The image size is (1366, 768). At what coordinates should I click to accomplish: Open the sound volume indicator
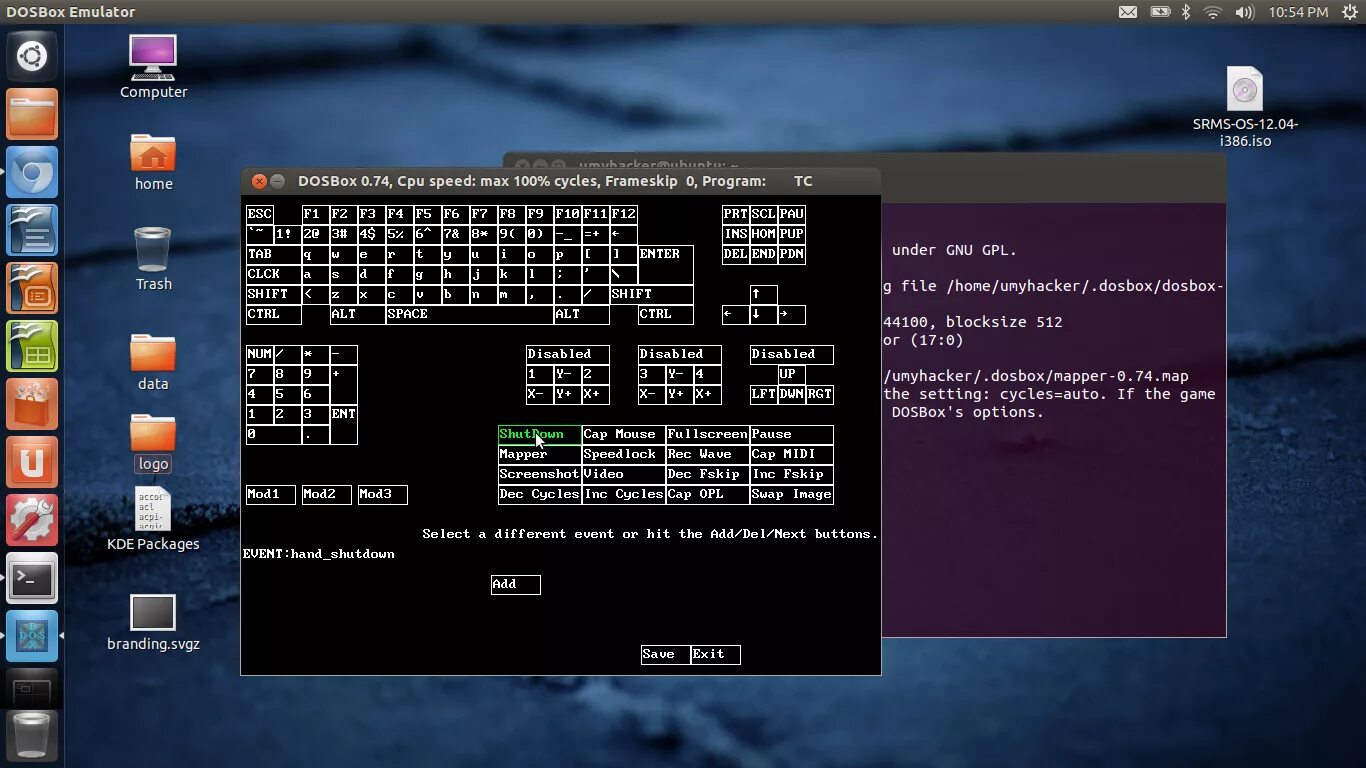[x=1244, y=12]
